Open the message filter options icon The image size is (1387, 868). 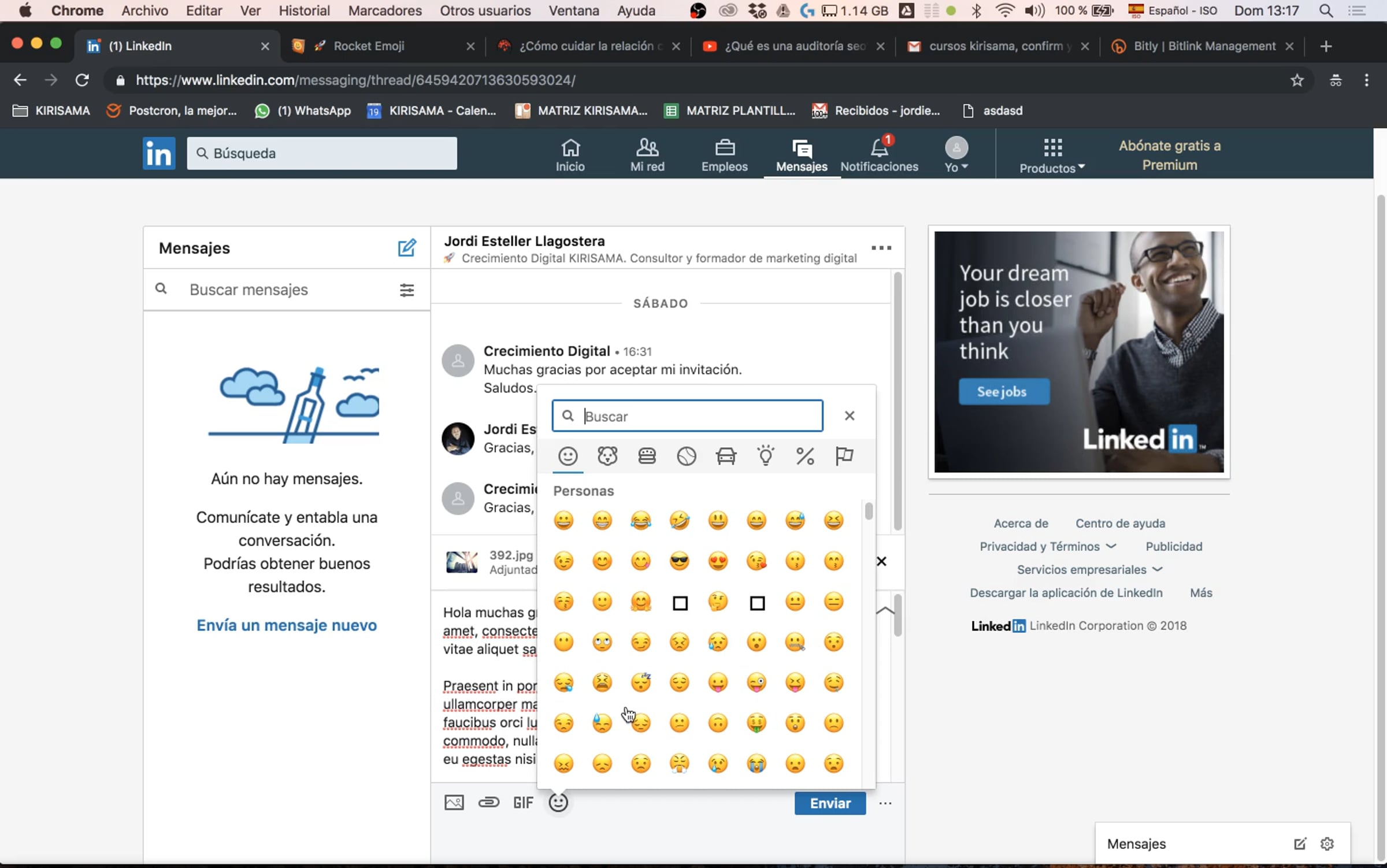pyautogui.click(x=407, y=290)
